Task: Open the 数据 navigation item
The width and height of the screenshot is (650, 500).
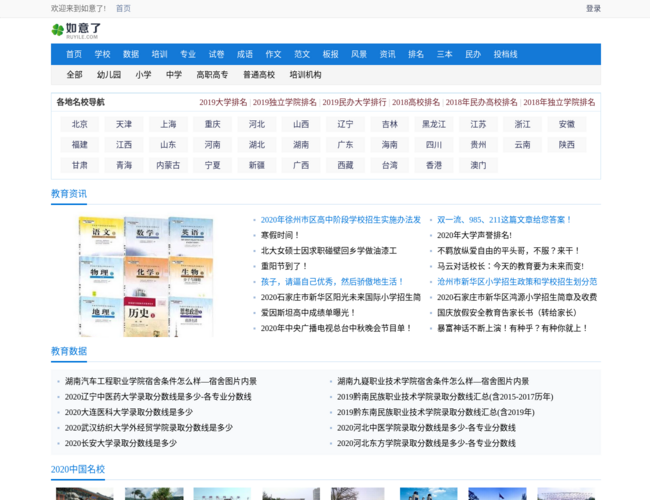Action: (x=131, y=54)
